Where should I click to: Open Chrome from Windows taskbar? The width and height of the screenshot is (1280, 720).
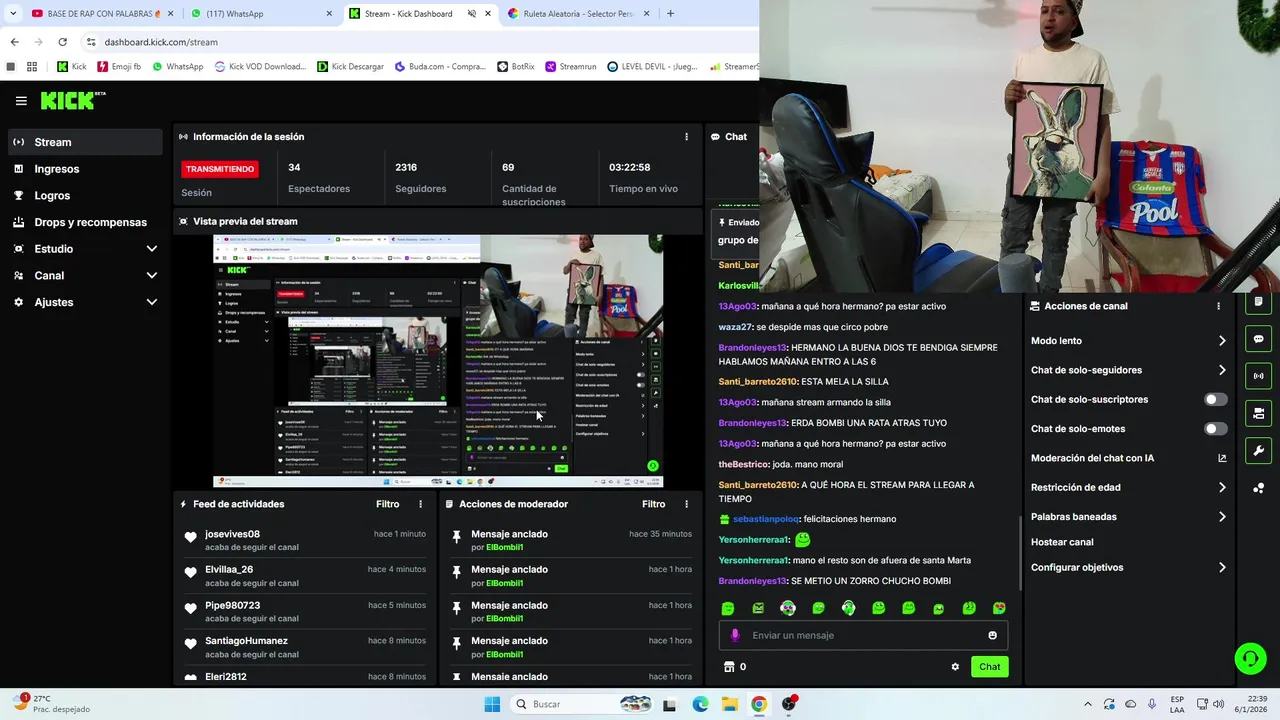(x=759, y=704)
